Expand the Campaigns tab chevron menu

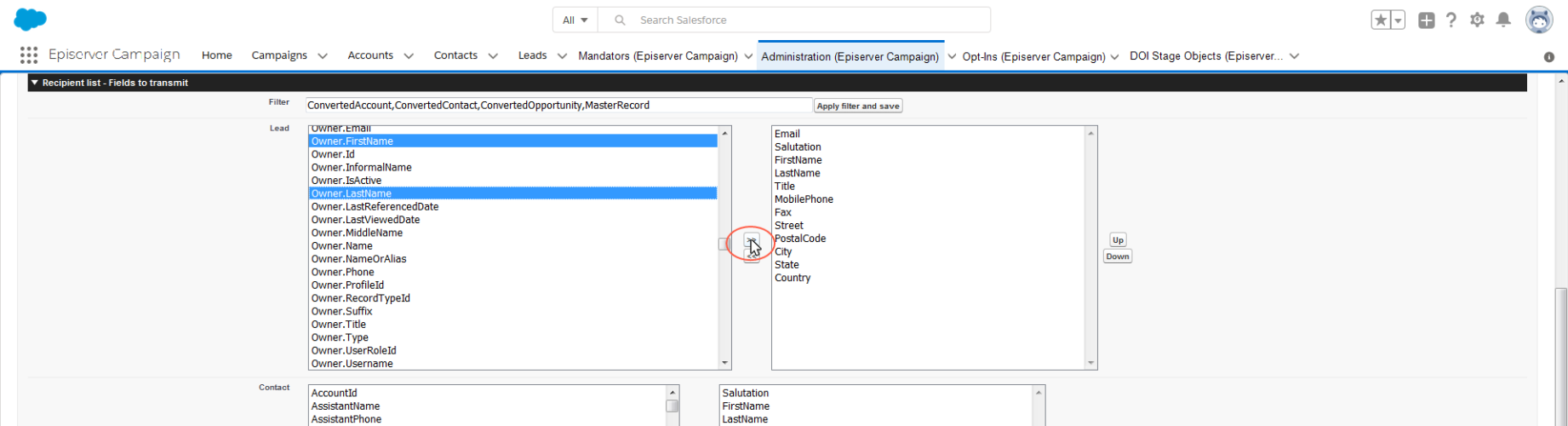(323, 56)
